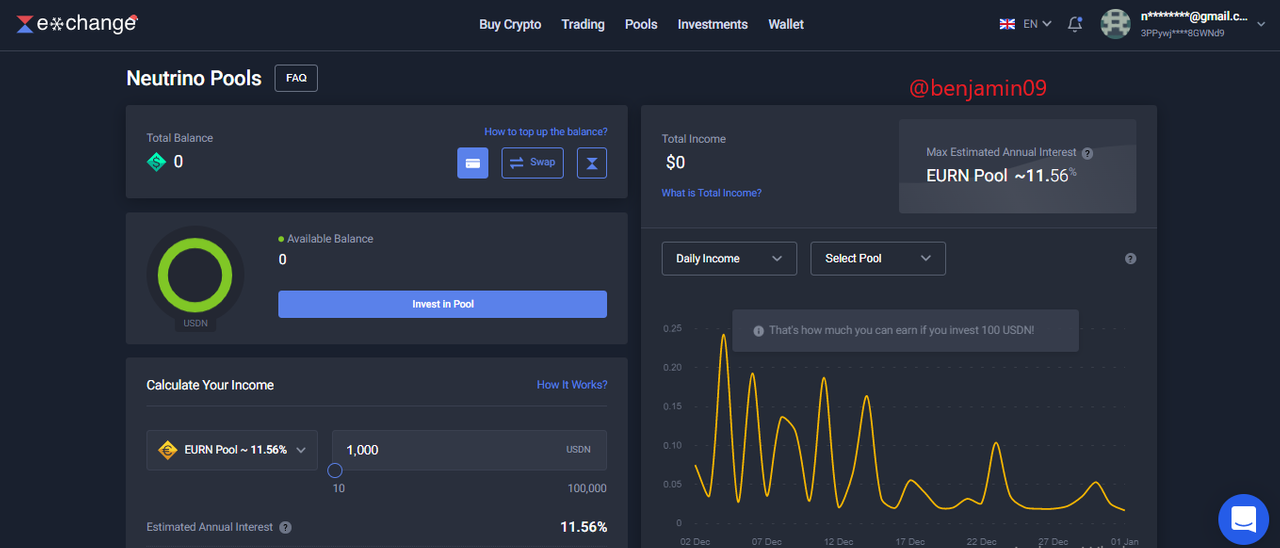1280x548 pixels.
Task: Open 'What is Total Income?' link
Action: pos(711,193)
